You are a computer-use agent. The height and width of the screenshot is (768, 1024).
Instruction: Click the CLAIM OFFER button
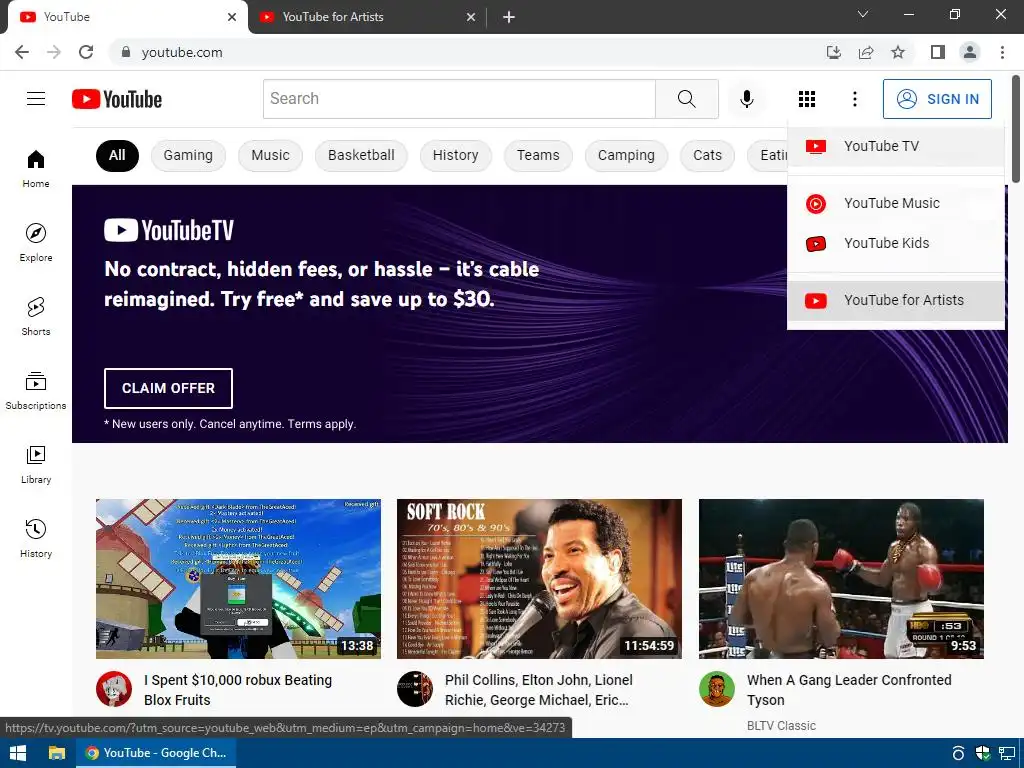coord(168,388)
